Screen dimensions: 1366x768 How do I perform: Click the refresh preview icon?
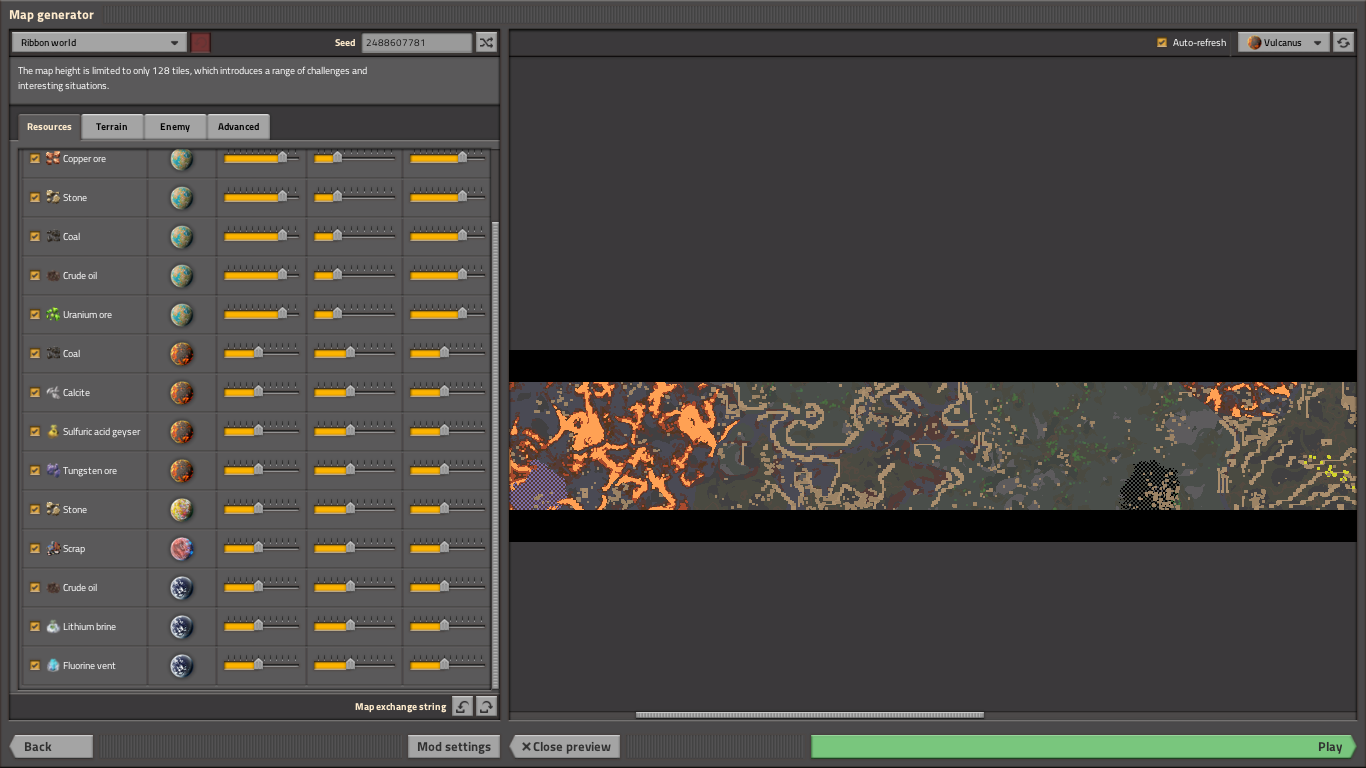(x=1343, y=42)
